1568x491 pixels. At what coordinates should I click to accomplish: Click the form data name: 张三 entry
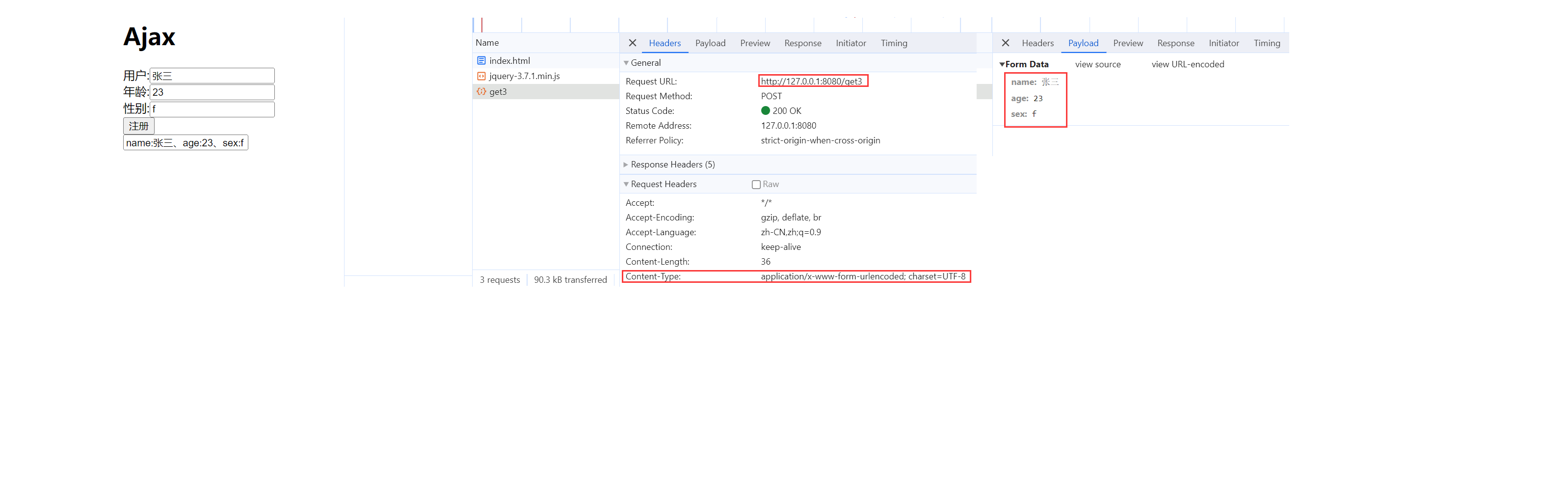(x=1035, y=82)
